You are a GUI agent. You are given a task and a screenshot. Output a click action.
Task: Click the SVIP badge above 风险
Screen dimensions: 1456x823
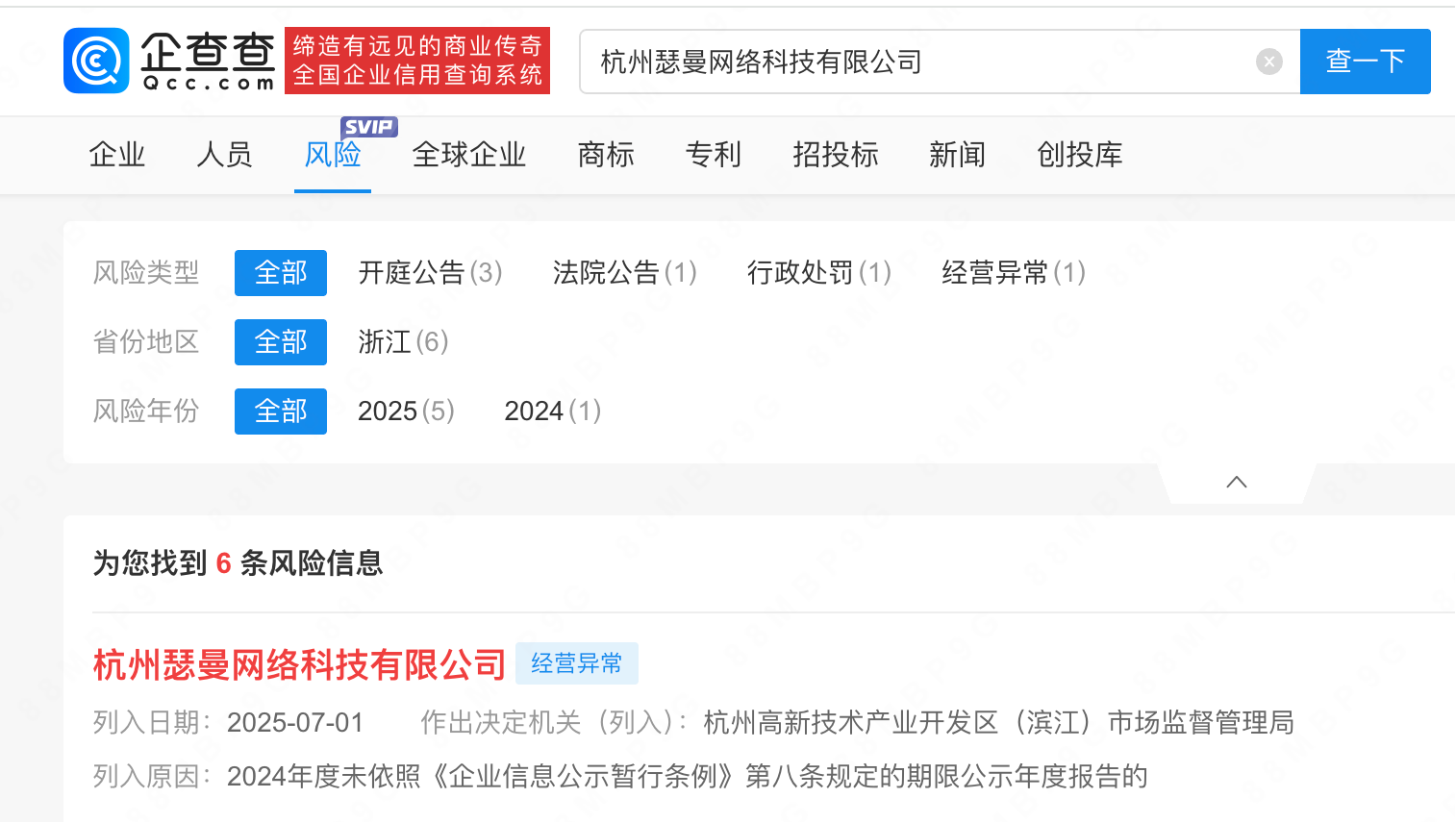pos(369,127)
